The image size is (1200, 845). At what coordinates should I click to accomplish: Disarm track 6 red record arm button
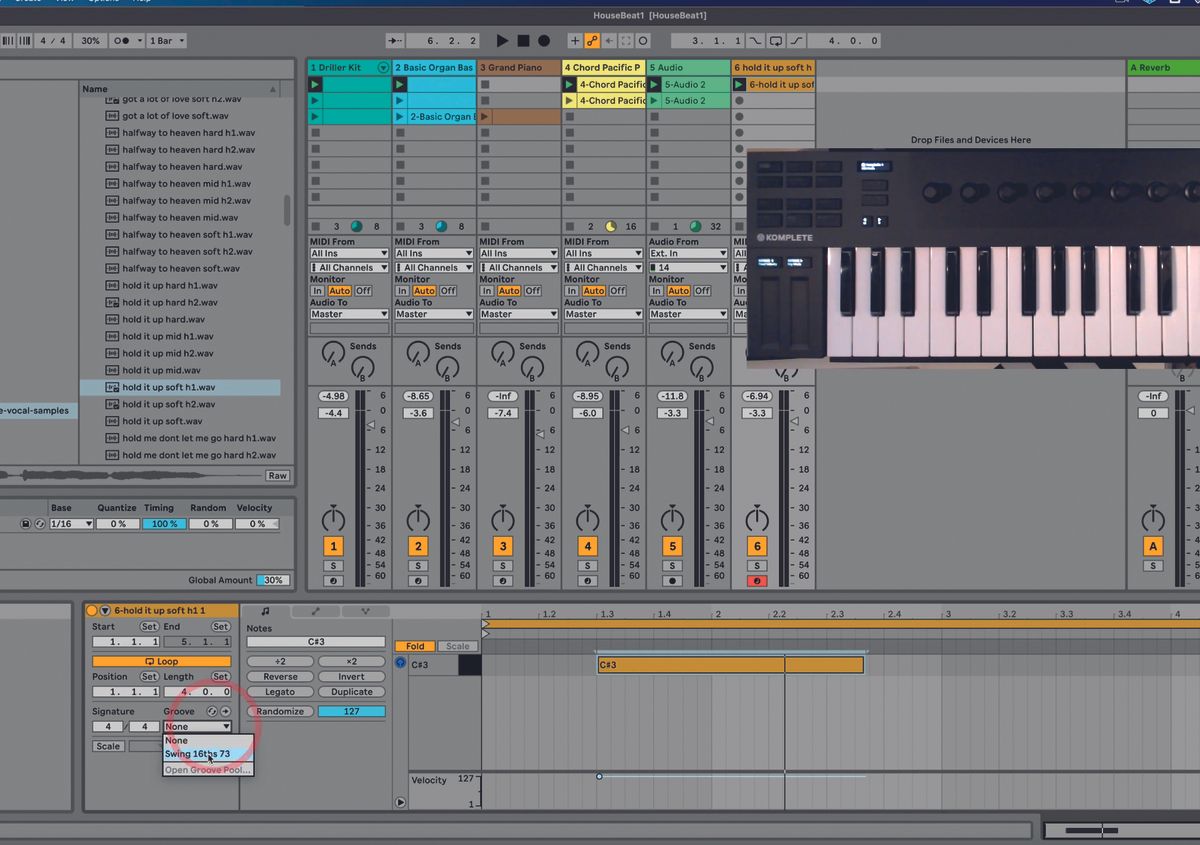(x=757, y=581)
